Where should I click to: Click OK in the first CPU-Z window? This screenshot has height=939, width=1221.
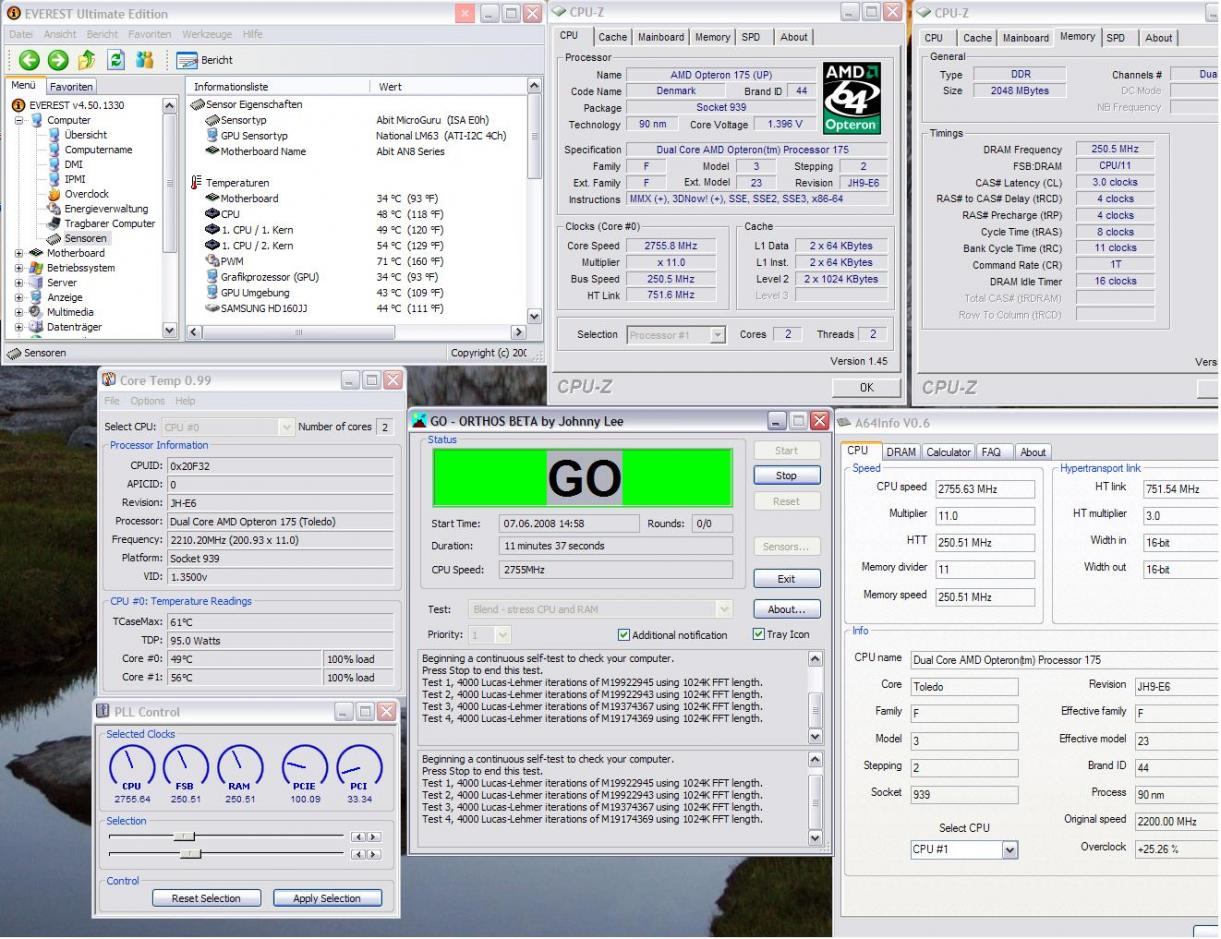(866, 387)
